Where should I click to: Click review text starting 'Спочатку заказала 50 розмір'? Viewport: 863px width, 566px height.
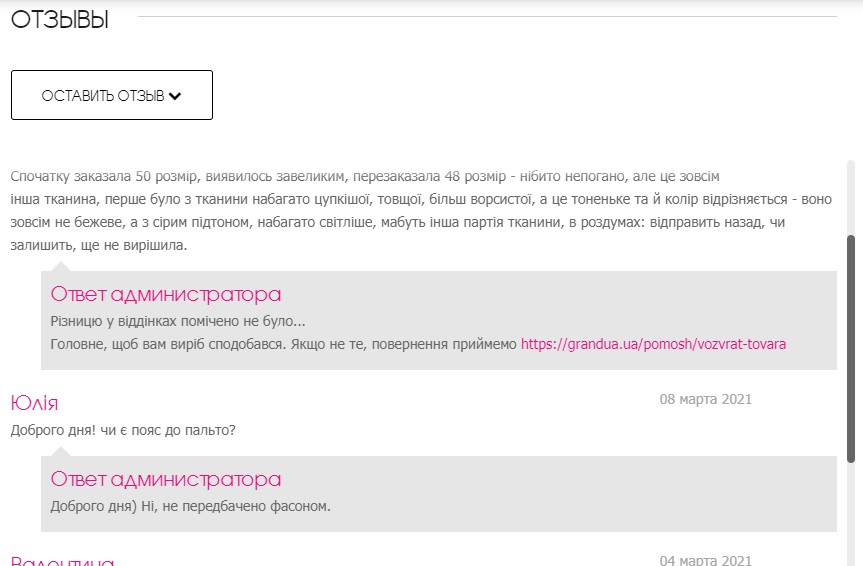(x=365, y=176)
